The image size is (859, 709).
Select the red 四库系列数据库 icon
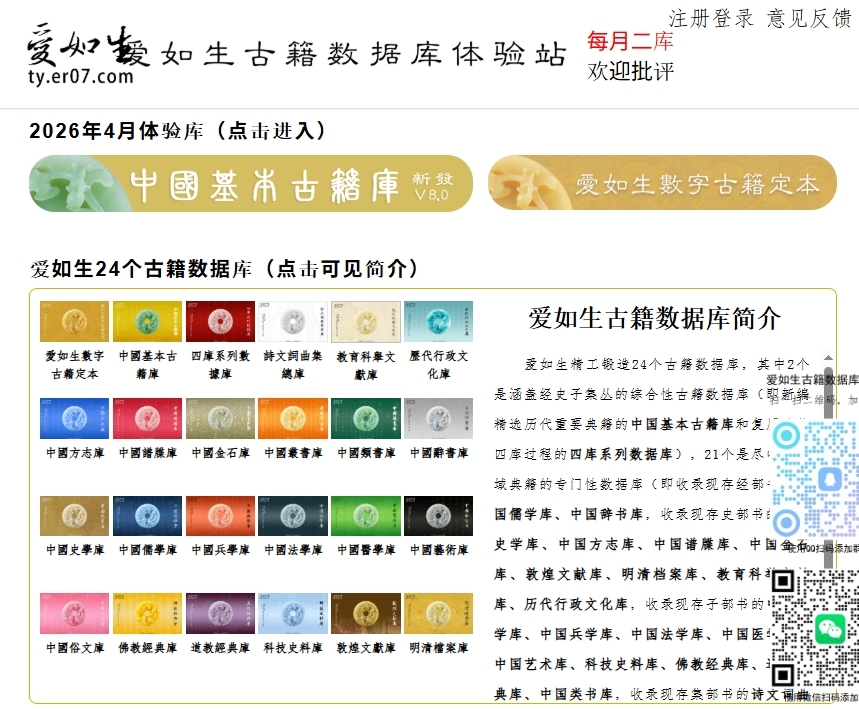tap(220, 322)
